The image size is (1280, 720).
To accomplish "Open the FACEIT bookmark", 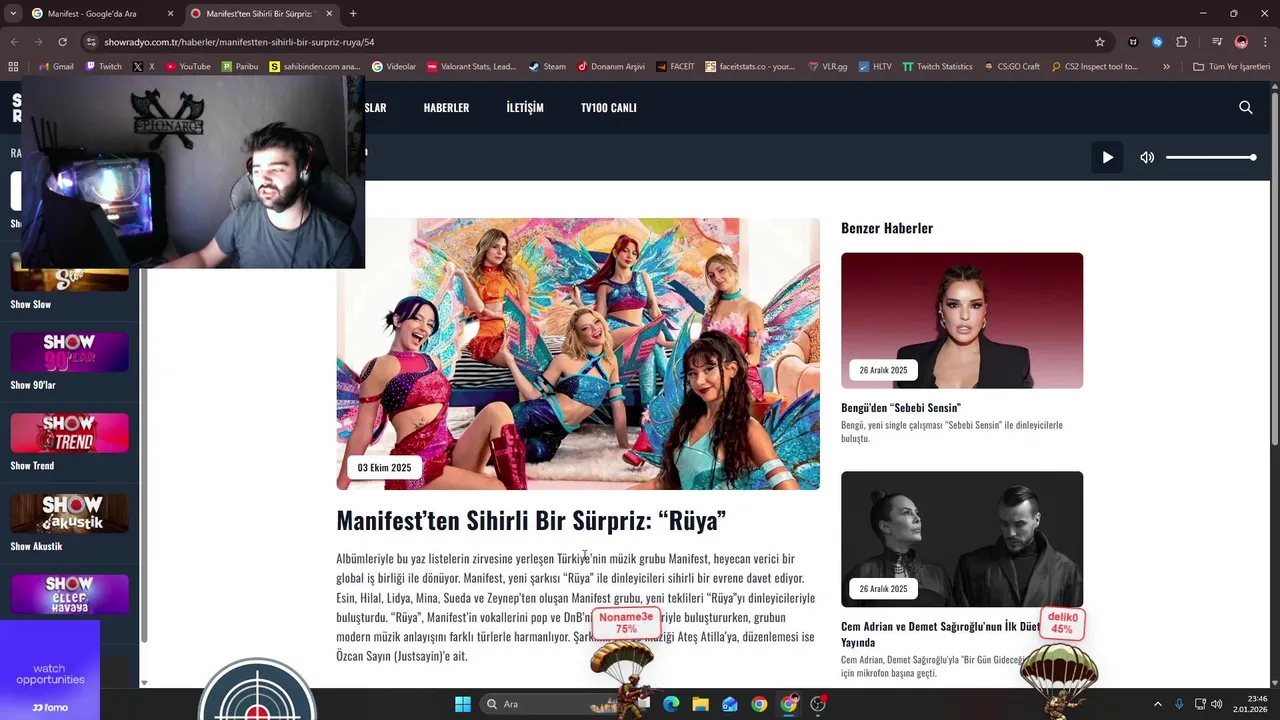I will 676,67.
